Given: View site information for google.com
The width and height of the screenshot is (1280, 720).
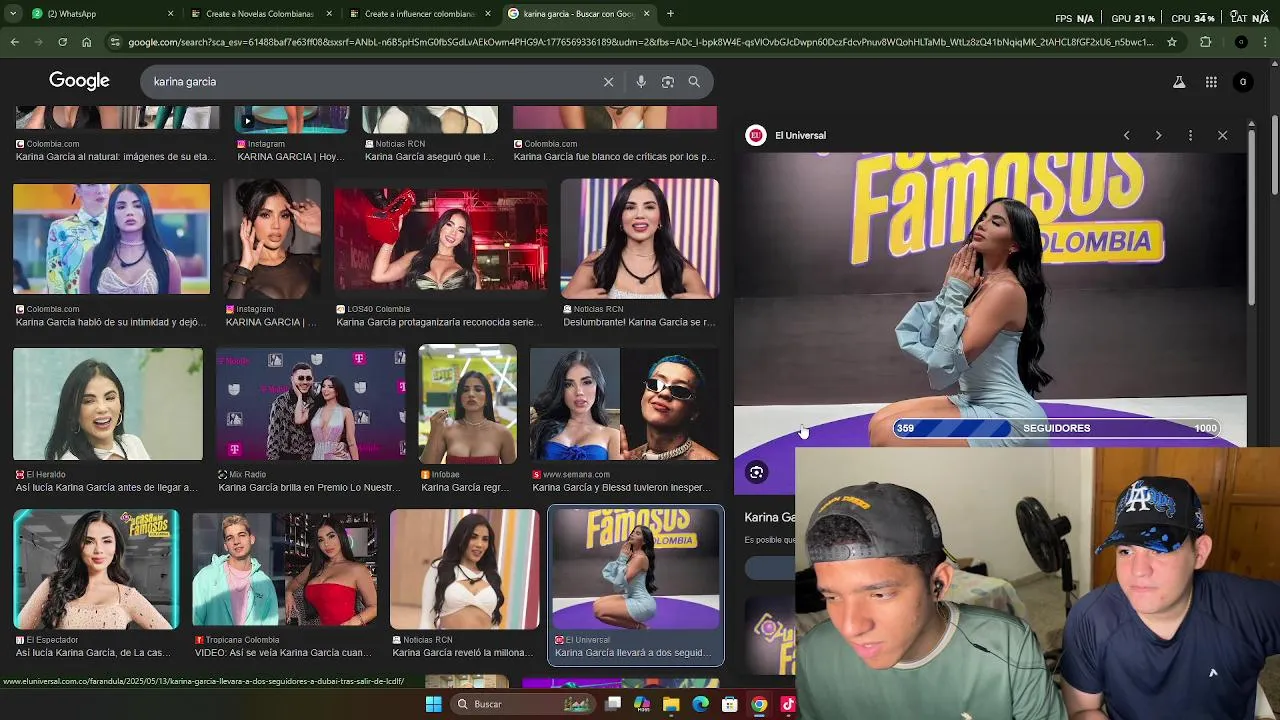Looking at the screenshot, I should (x=116, y=42).
